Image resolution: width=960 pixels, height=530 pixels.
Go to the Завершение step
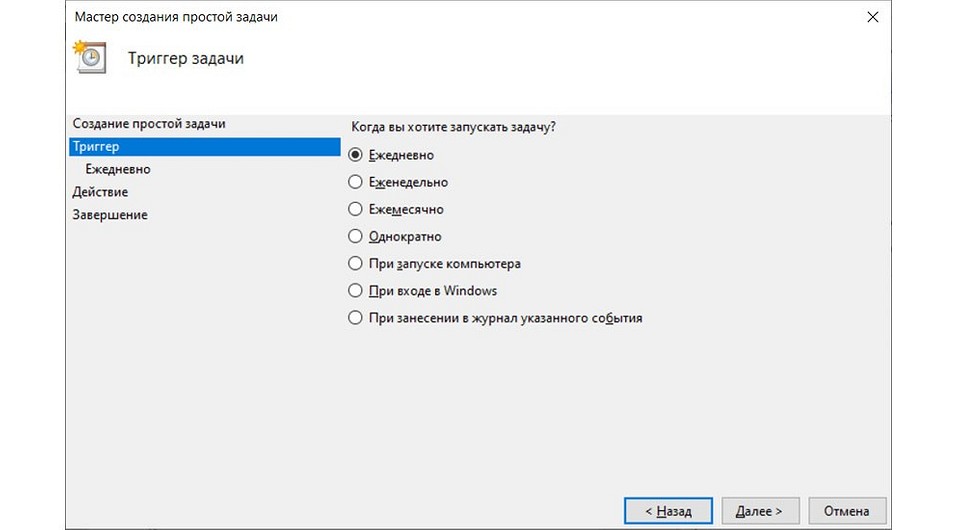point(110,215)
